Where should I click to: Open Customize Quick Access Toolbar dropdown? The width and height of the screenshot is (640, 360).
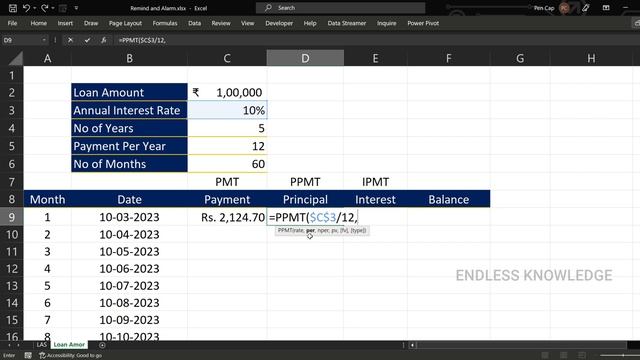tap(76, 8)
